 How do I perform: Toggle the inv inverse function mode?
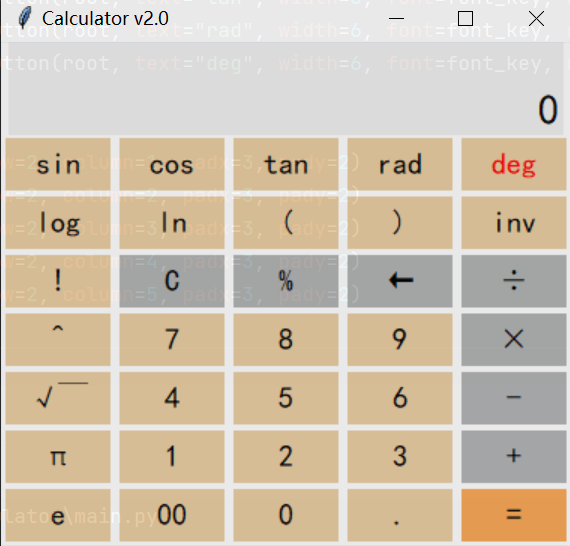point(514,223)
